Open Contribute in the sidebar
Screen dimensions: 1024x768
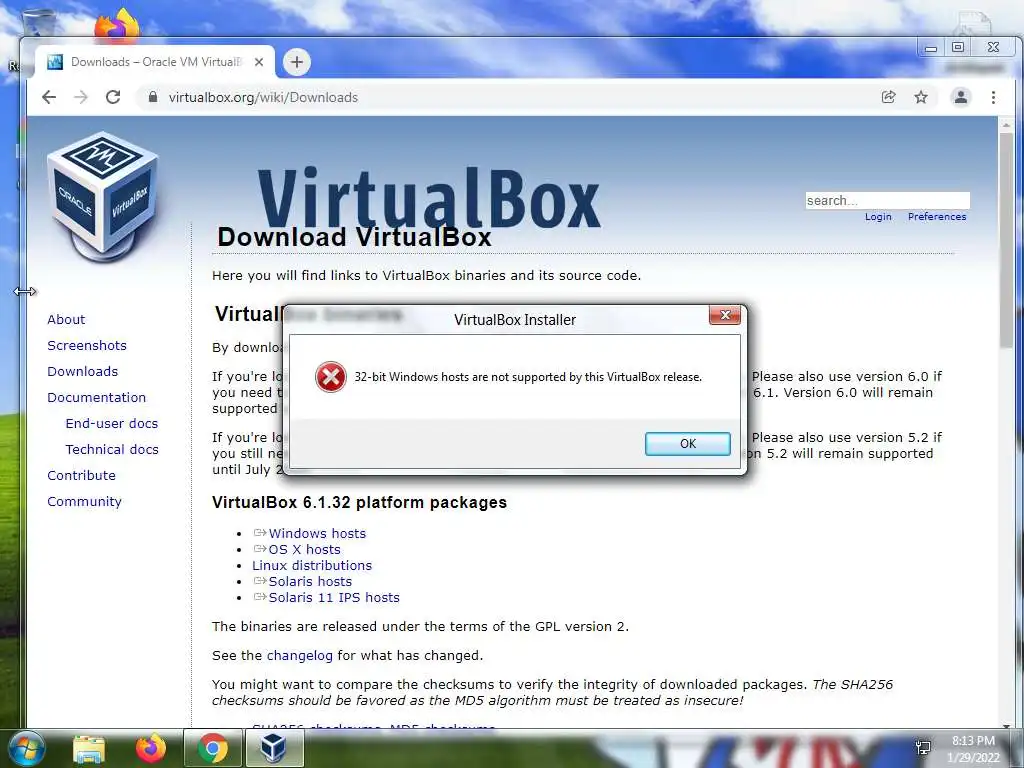coord(81,475)
